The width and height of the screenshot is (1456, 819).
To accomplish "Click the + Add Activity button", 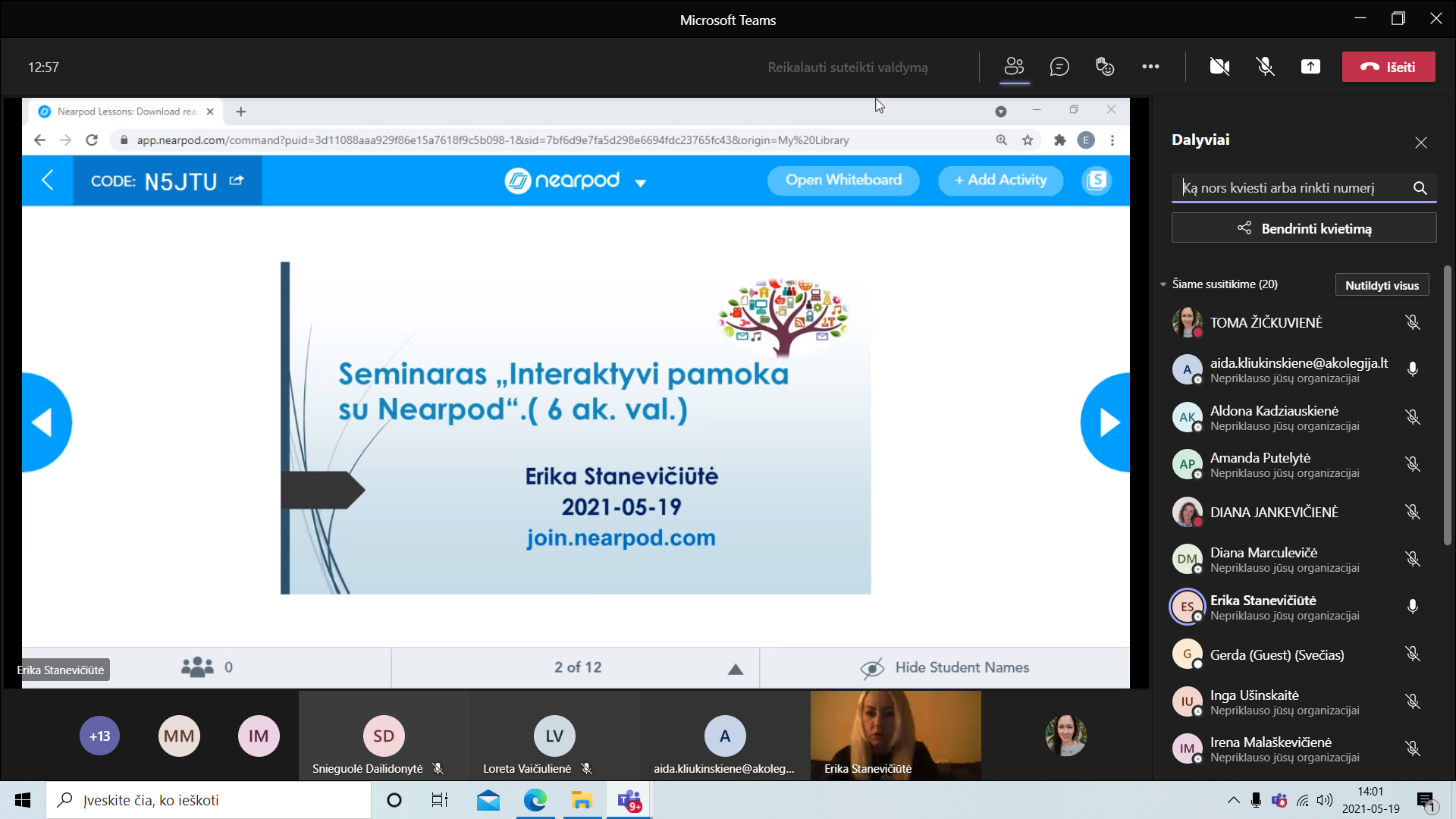I will tap(1000, 180).
